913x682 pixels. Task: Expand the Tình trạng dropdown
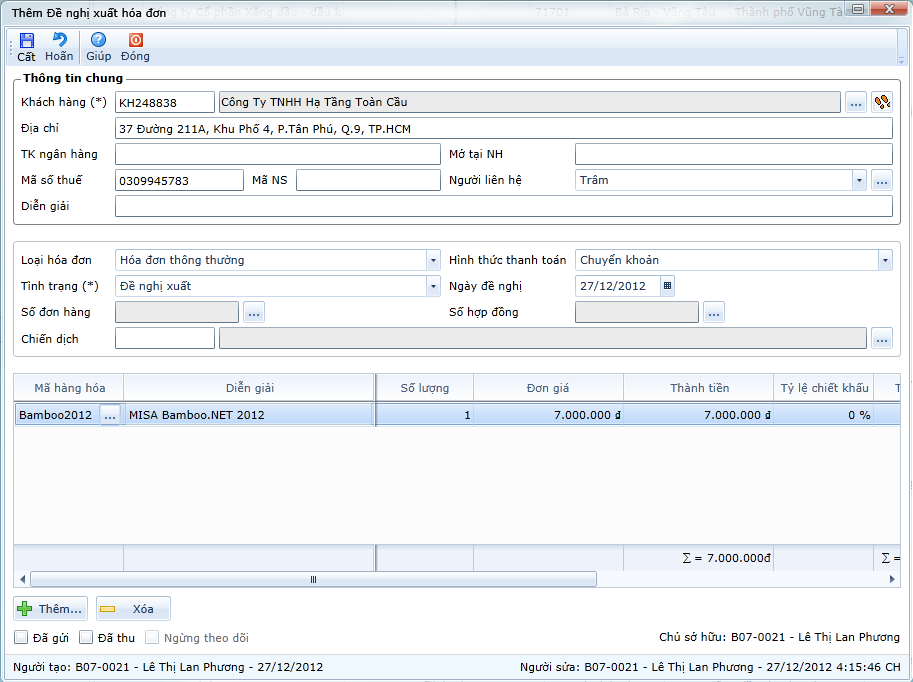click(433, 286)
